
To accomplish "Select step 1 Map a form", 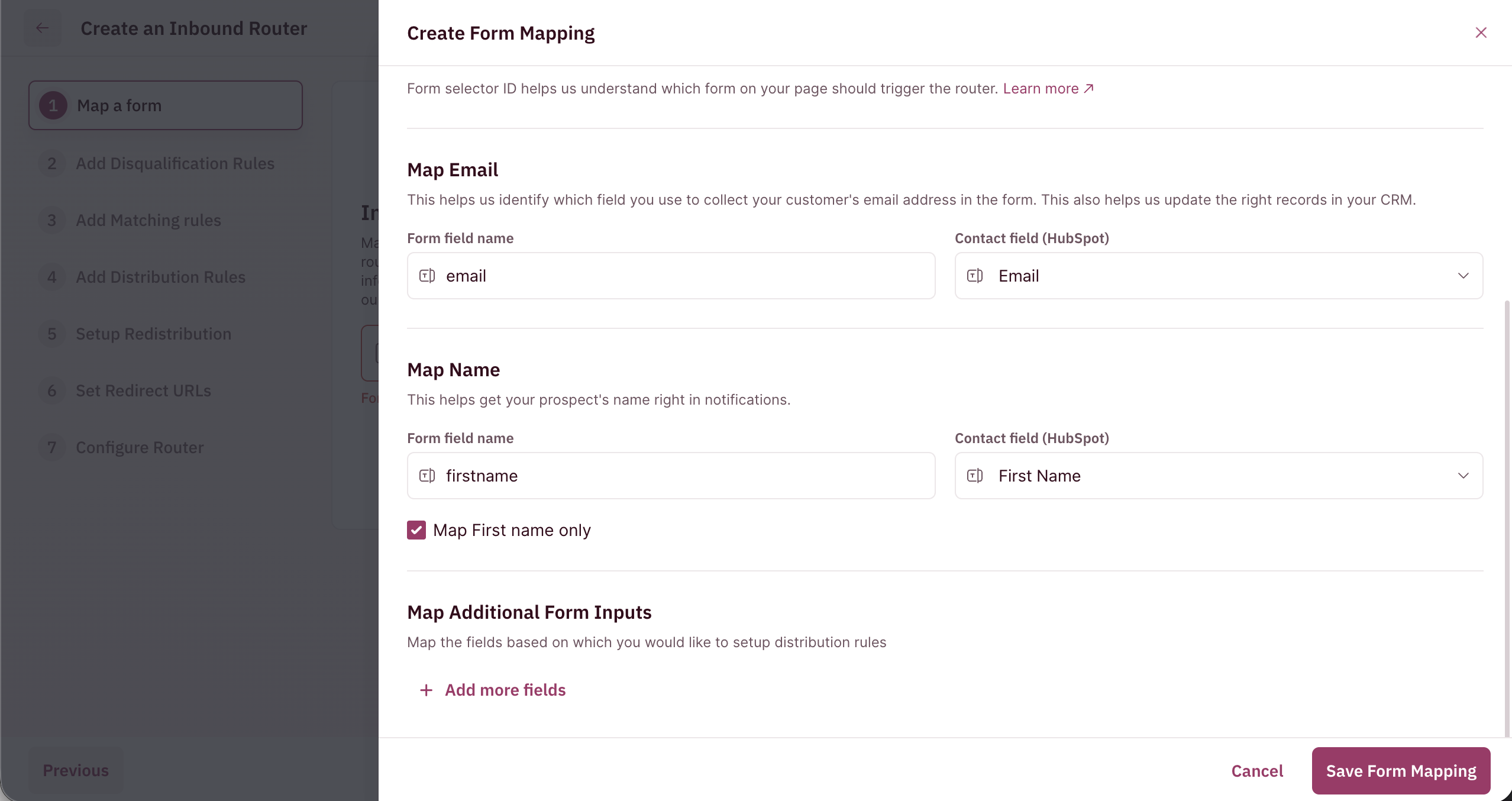I will 166,105.
